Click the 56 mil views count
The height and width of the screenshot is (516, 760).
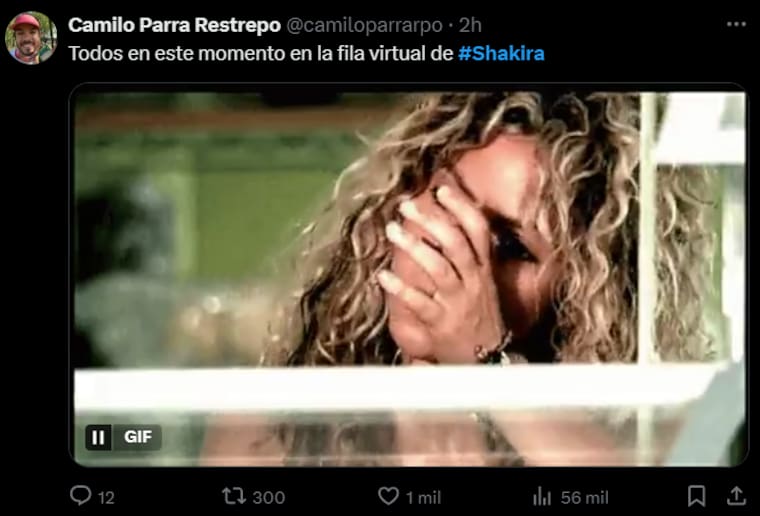[x=584, y=498]
